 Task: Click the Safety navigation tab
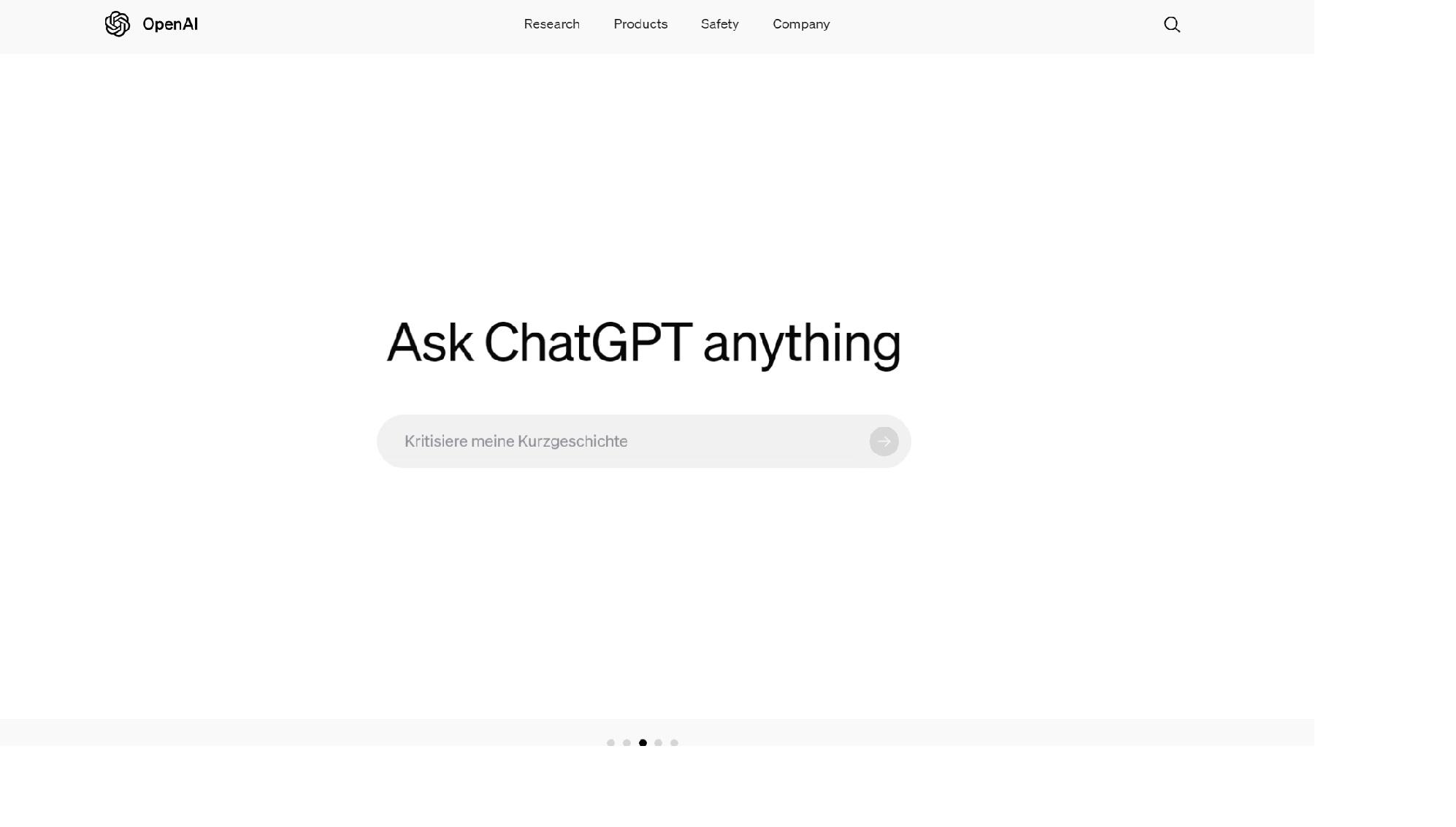coord(720,23)
